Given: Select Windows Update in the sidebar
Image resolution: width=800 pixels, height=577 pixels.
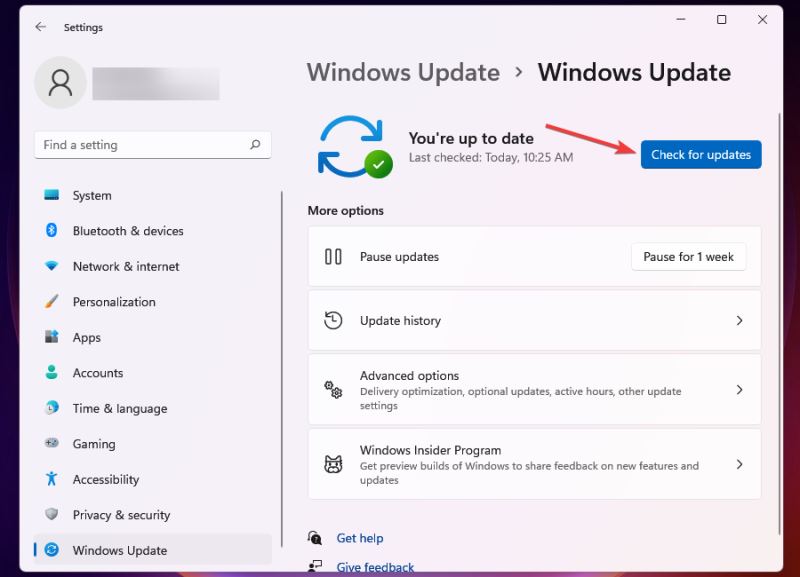Looking at the screenshot, I should pos(52,550).
